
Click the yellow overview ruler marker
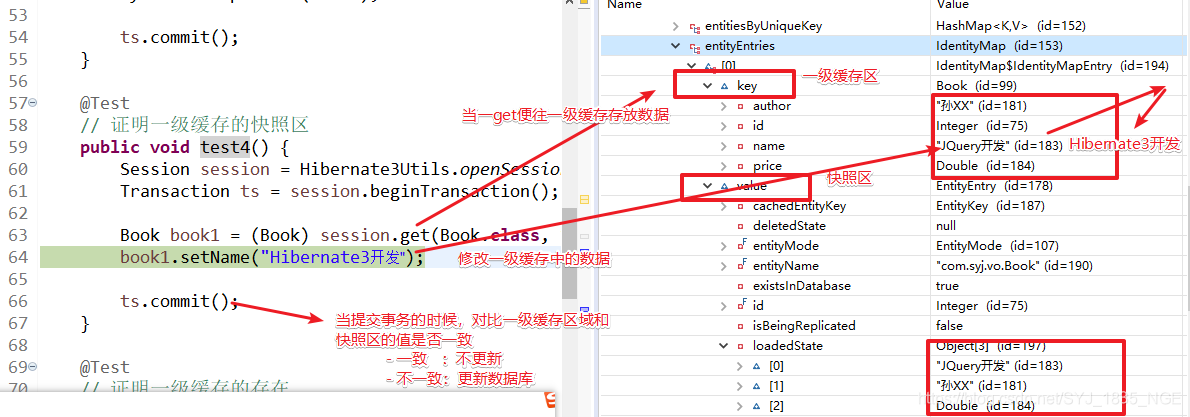coord(584,201)
